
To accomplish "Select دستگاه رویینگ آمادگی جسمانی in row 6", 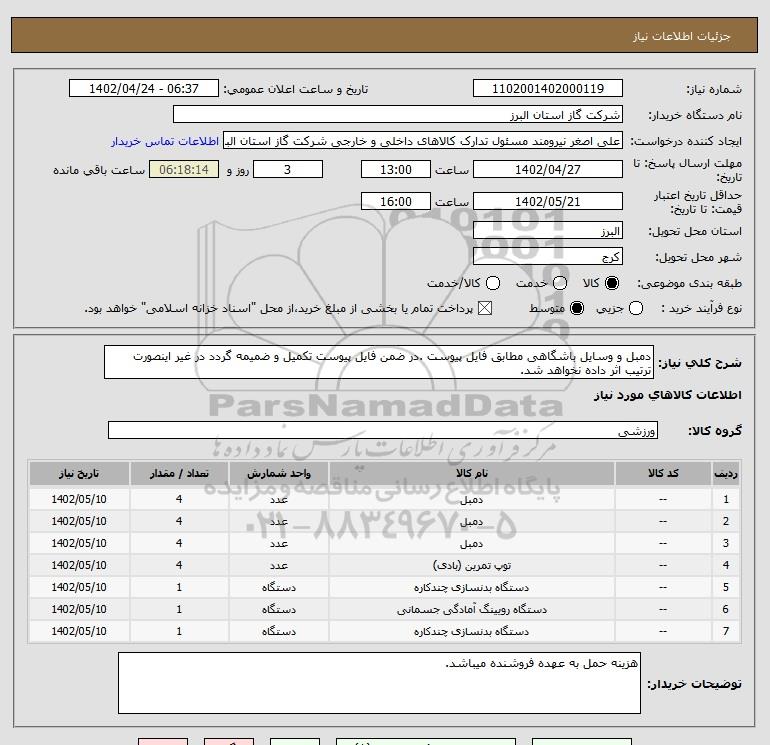I will [x=471, y=609].
